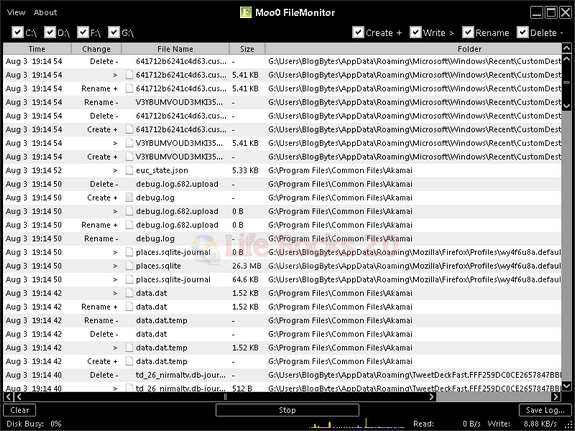Uncheck the D:\ drive checkbox
Viewport: 575px width, 431px height.
pyautogui.click(x=50, y=32)
